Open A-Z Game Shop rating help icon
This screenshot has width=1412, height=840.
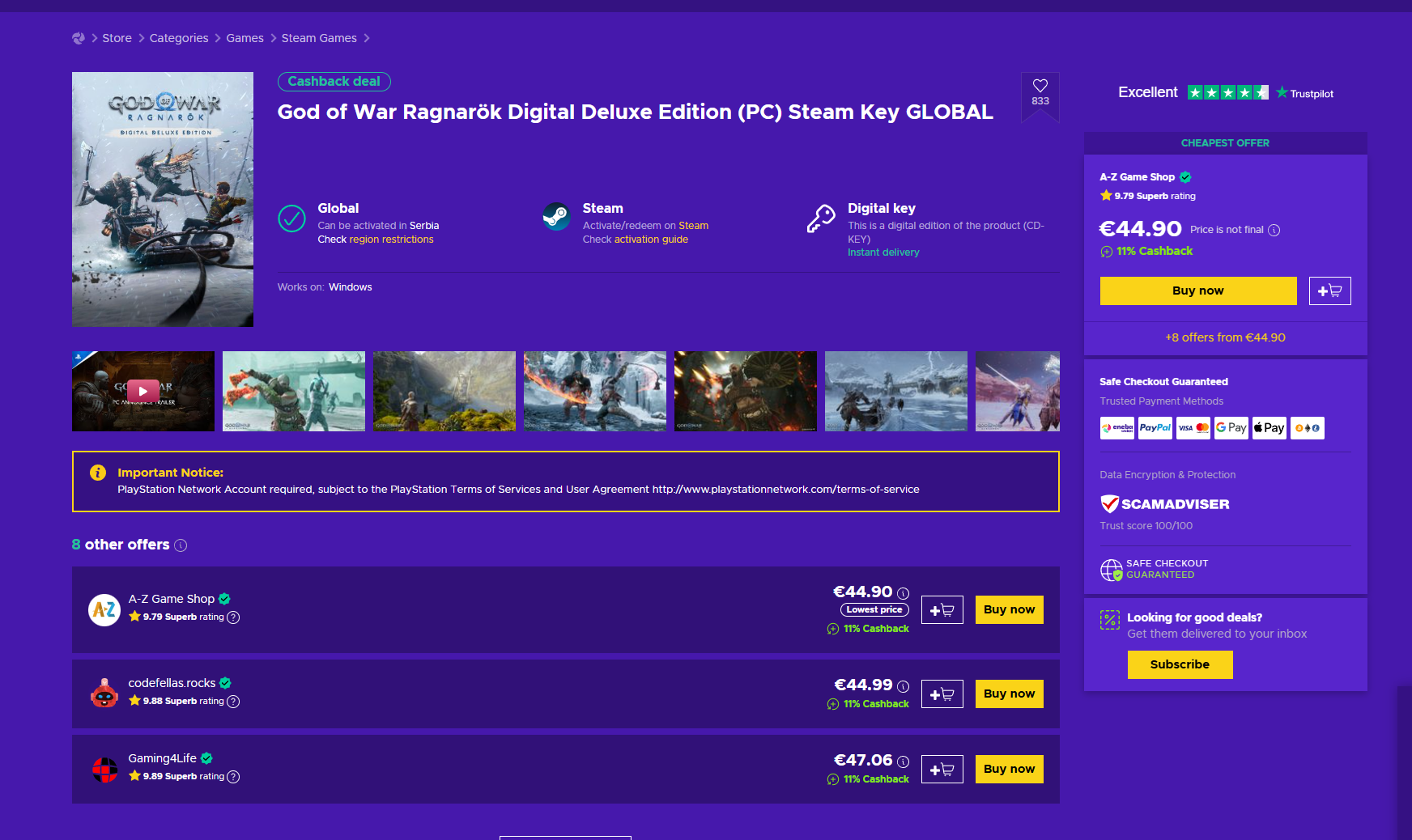click(x=233, y=617)
